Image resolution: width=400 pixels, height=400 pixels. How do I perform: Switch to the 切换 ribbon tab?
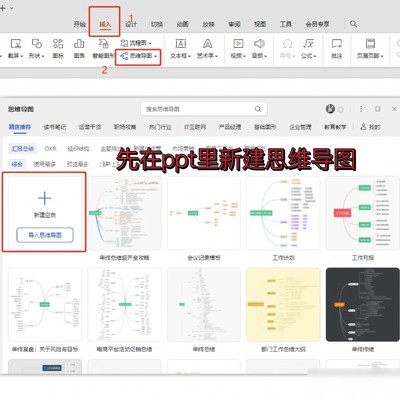[157, 24]
